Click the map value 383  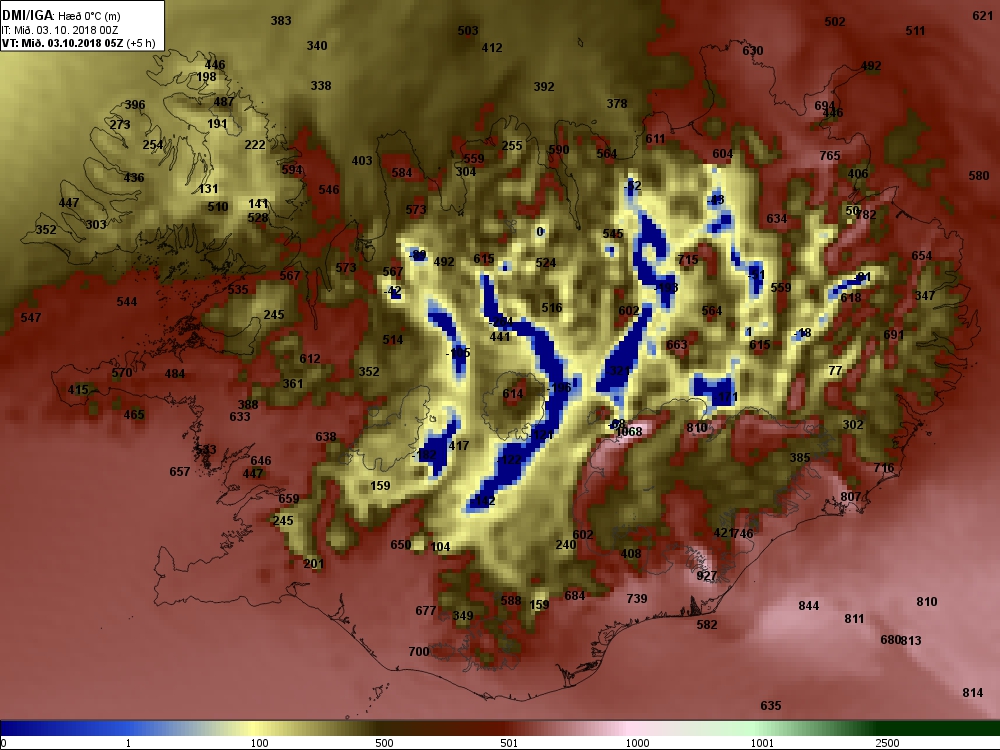click(x=281, y=20)
